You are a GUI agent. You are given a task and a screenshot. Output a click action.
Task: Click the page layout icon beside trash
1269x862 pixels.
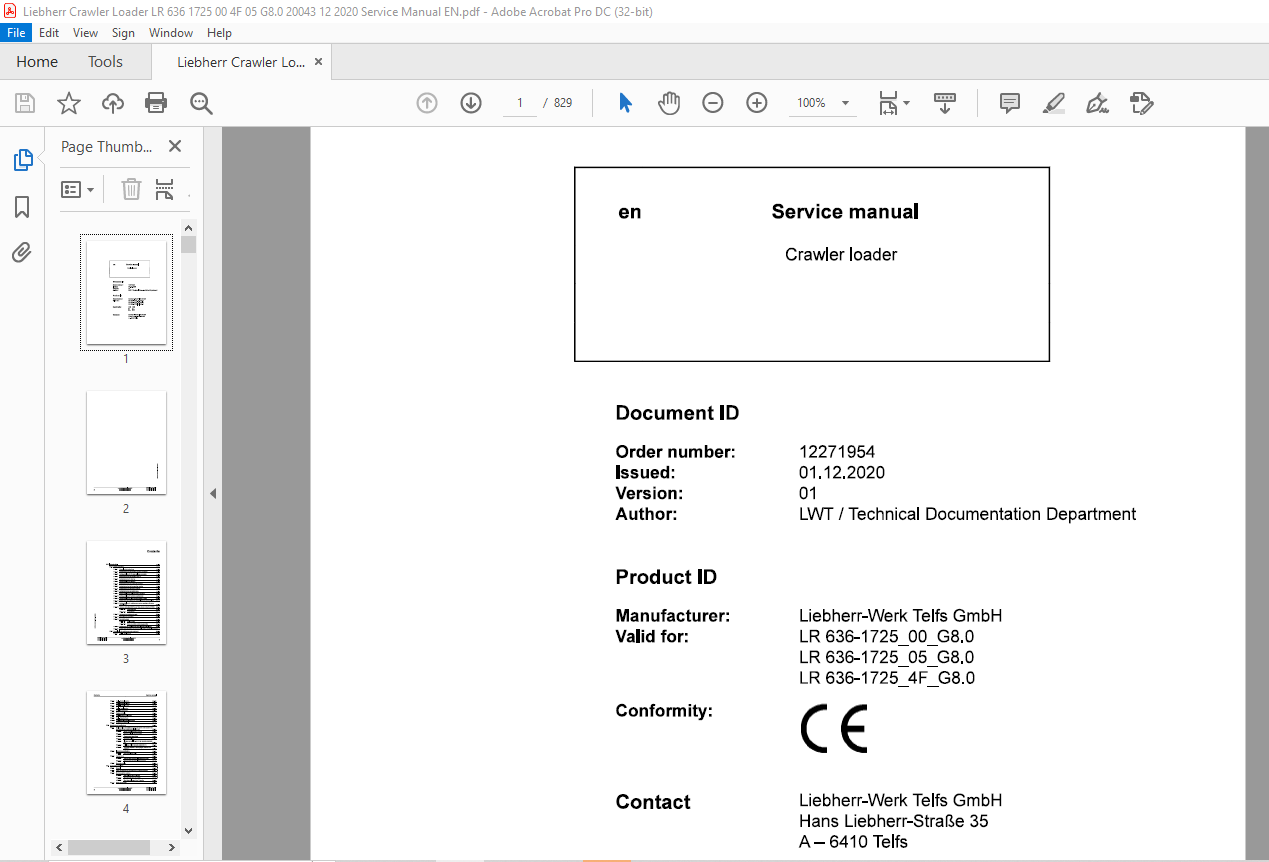(x=165, y=189)
